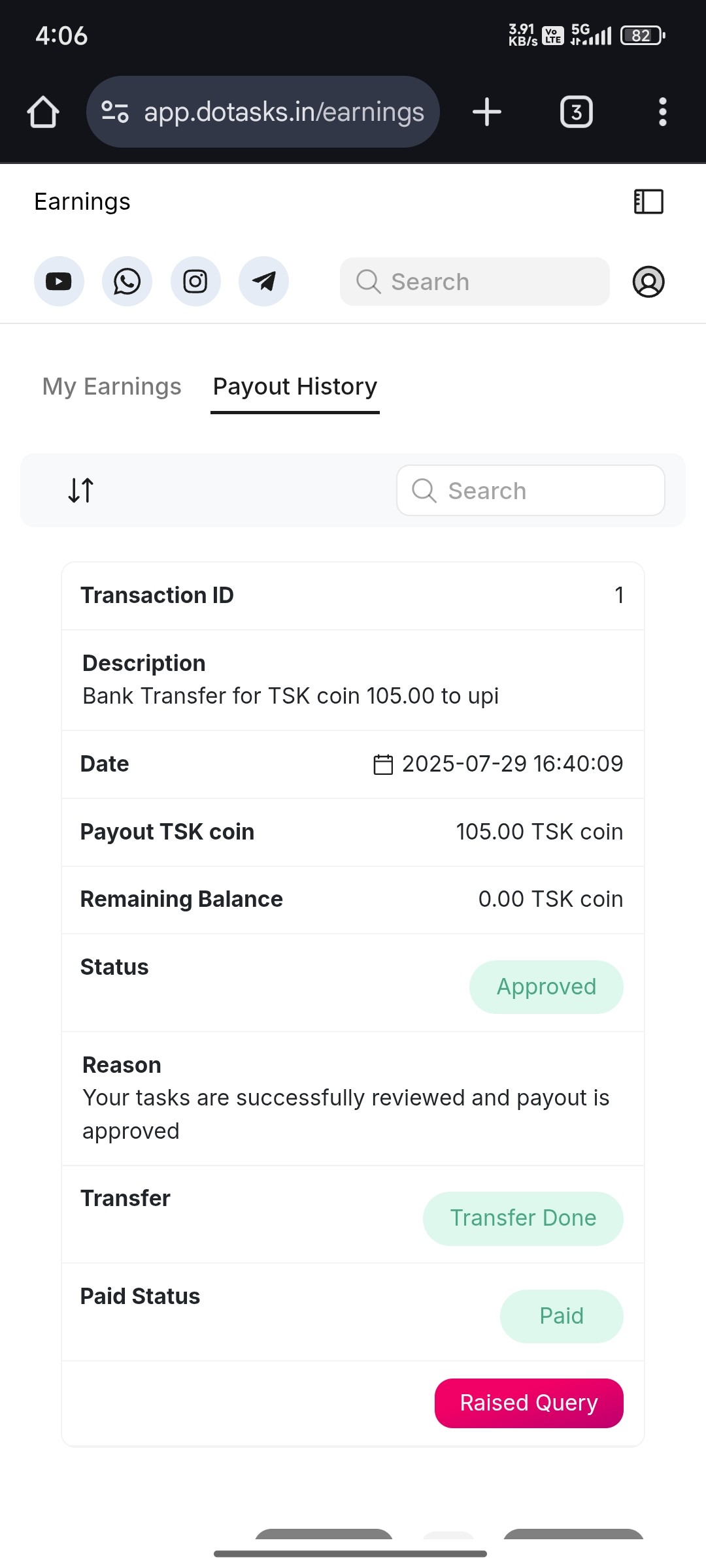Click the Raised Query button

click(528, 1403)
